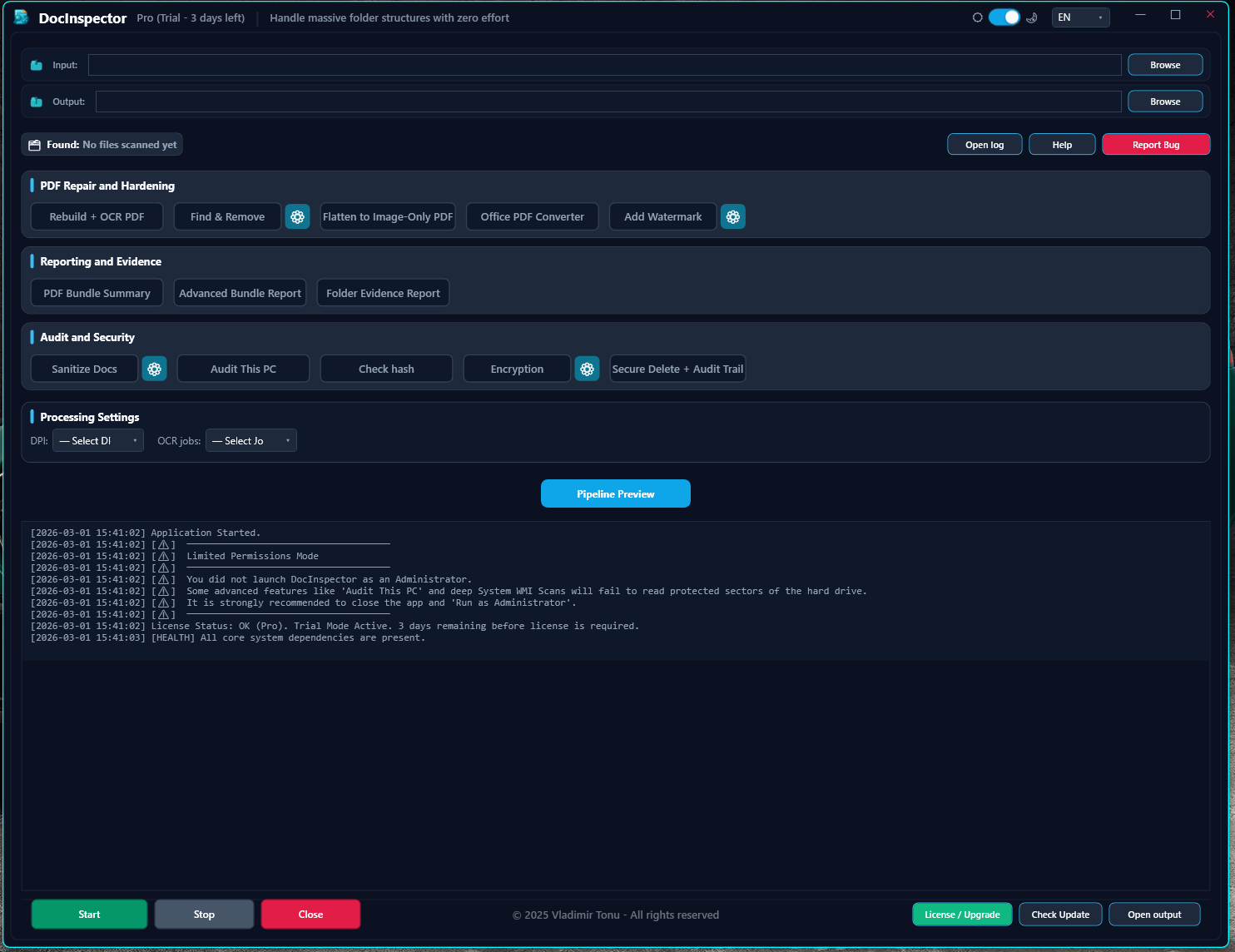Open the EN language dropdown
The height and width of the screenshot is (952, 1235).
1080,17
